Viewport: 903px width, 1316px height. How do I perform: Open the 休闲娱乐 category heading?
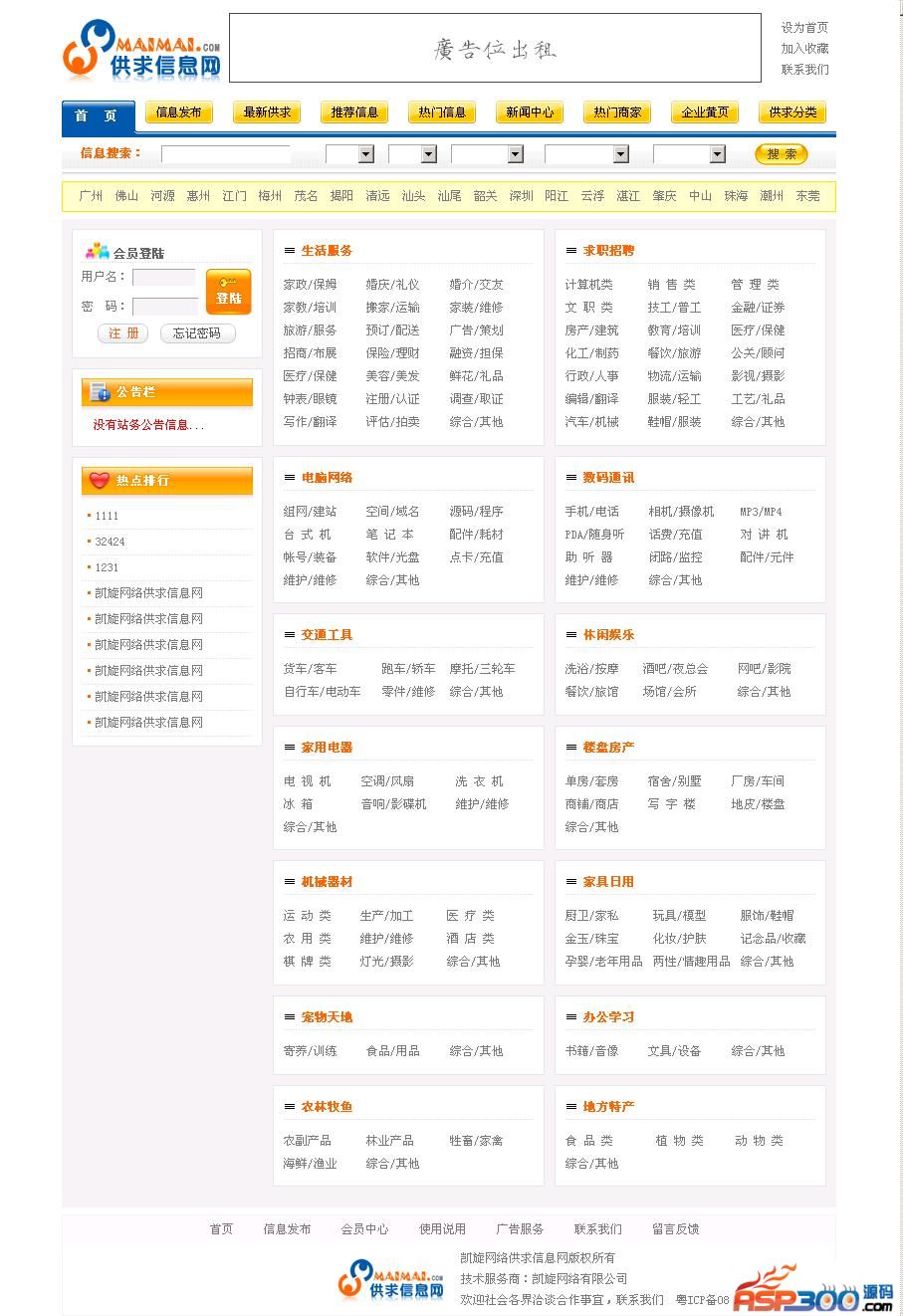[x=608, y=635]
